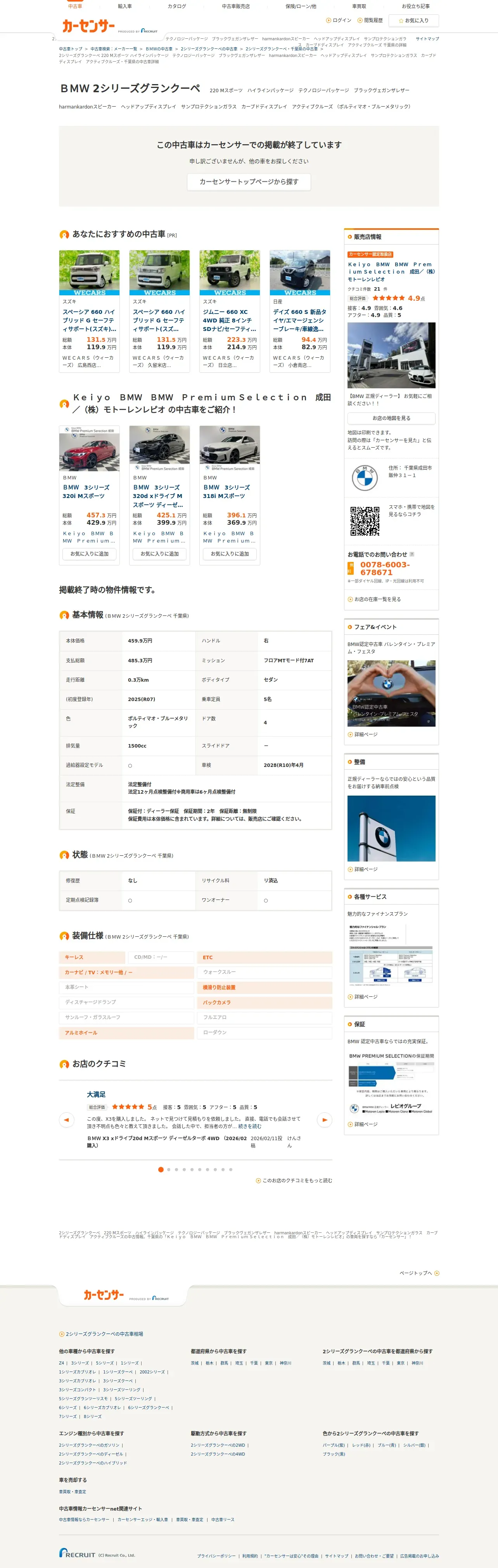The width and height of the screenshot is (498, 1568).
Task: Click the 中古車トップ breadcrumb link
Action: click(x=71, y=49)
